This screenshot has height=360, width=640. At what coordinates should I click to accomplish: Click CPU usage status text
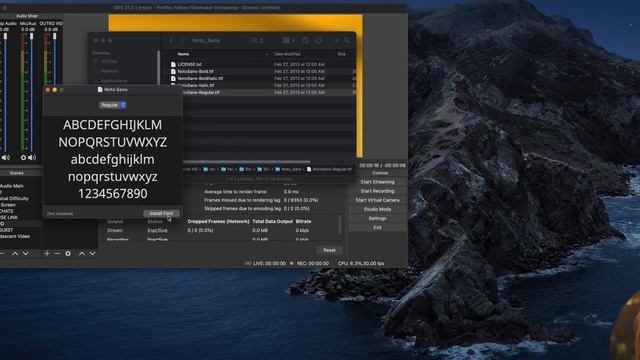(361, 264)
